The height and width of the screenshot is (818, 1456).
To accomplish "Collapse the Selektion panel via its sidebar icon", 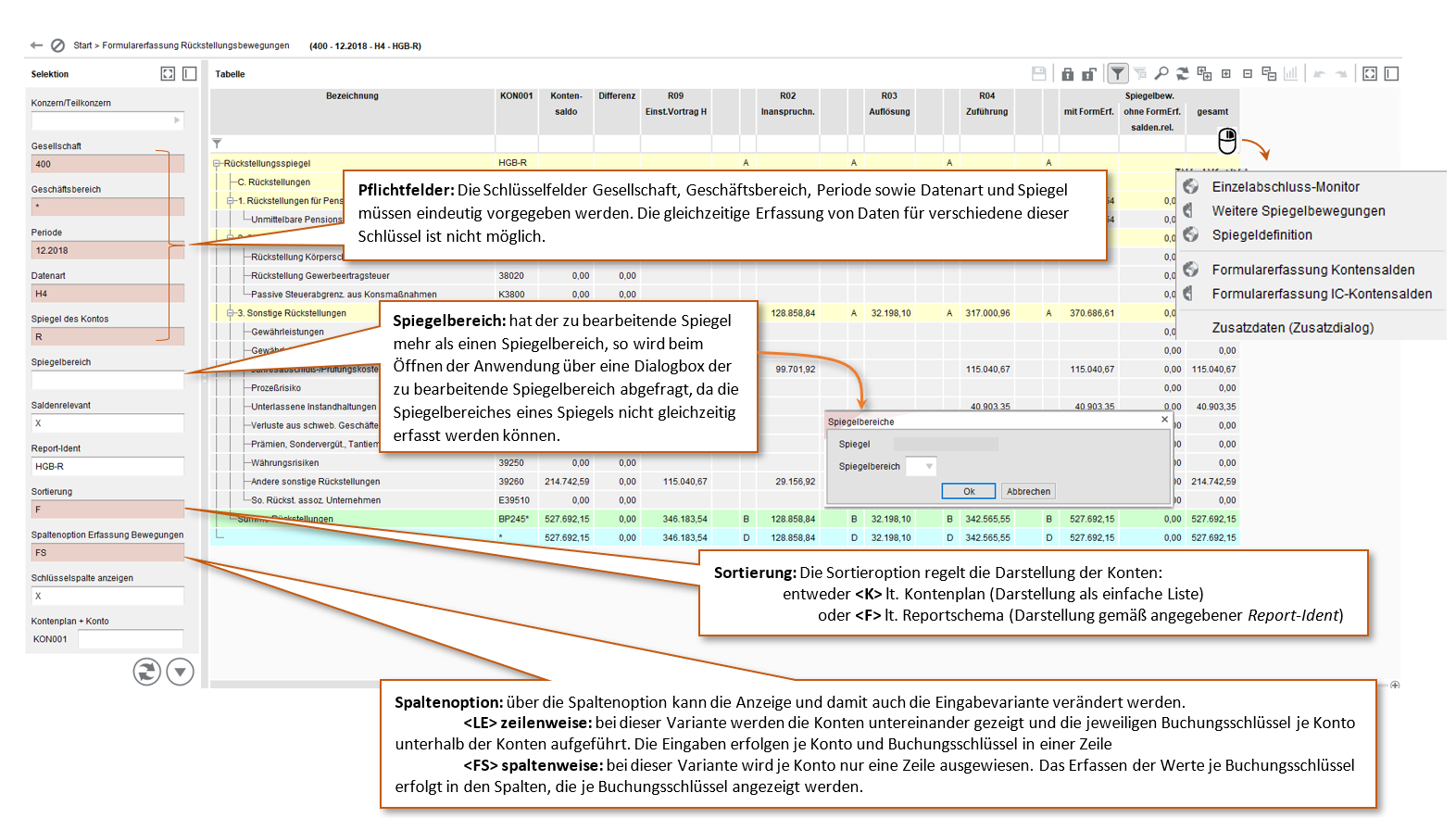I will (x=189, y=73).
